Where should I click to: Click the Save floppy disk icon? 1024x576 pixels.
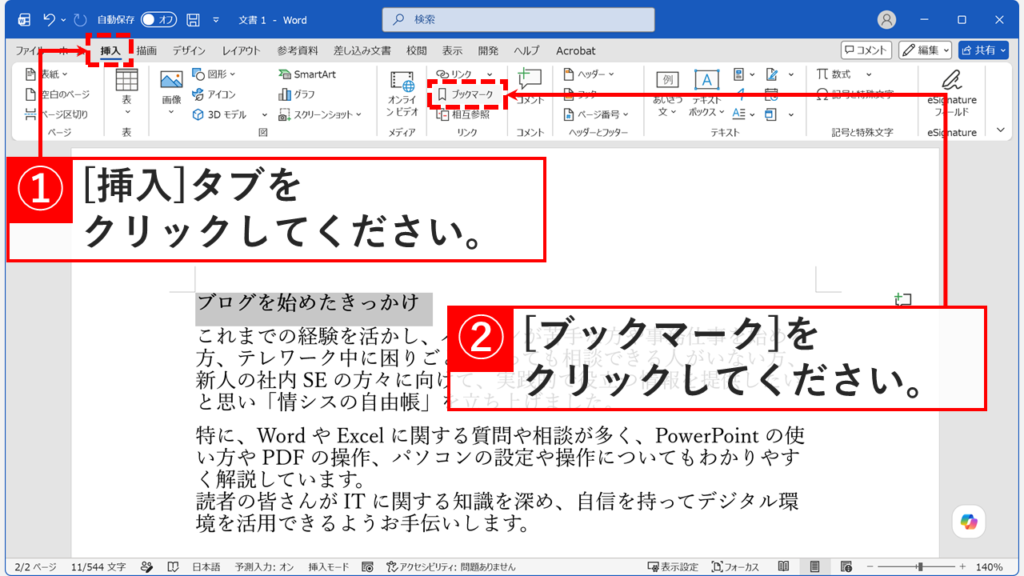coord(193,20)
